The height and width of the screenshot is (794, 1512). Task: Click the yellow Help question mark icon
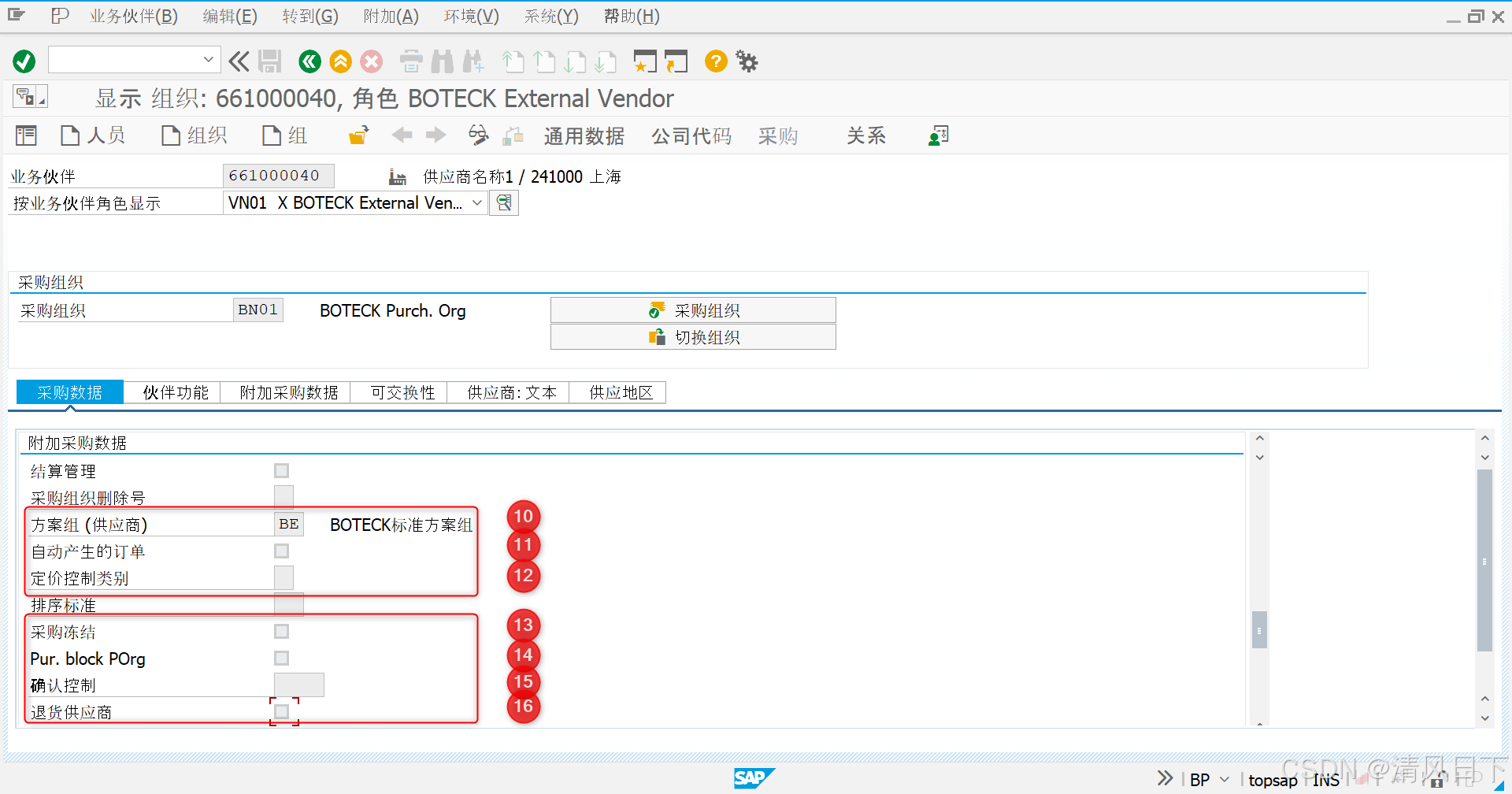tap(716, 61)
